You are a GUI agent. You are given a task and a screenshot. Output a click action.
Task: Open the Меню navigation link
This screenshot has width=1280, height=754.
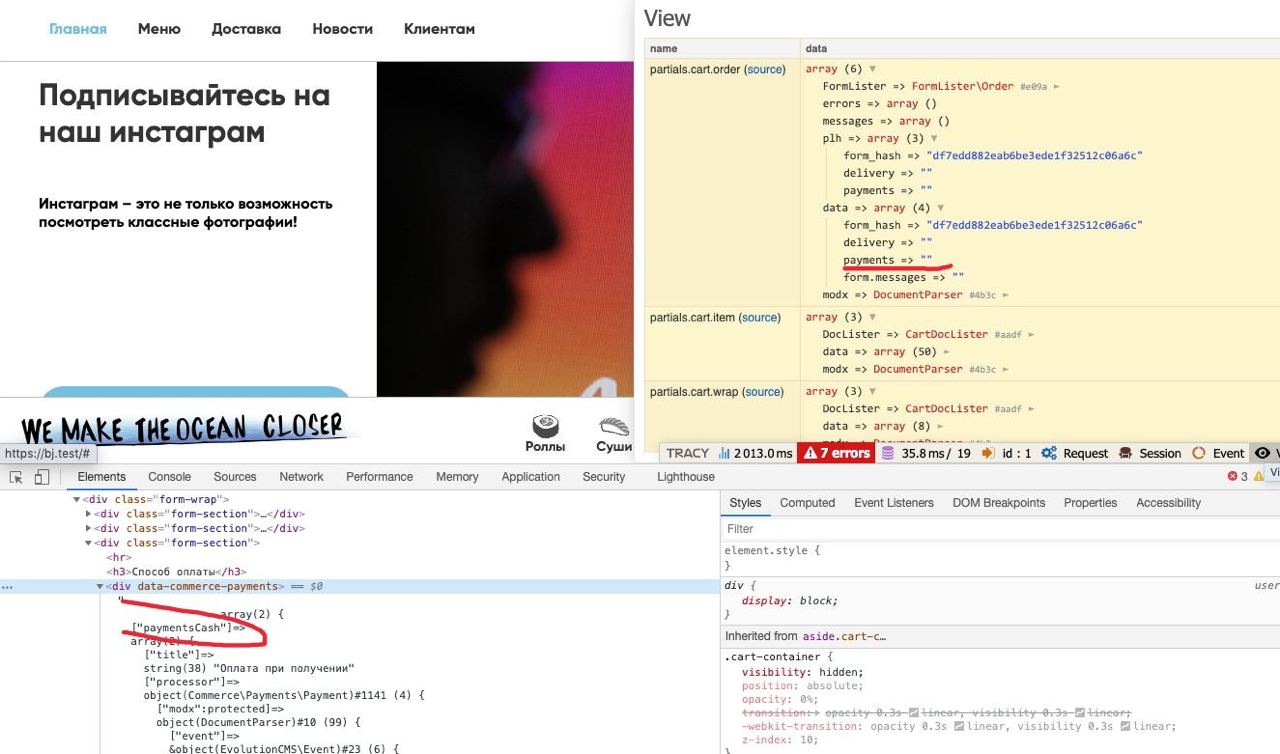coord(159,29)
